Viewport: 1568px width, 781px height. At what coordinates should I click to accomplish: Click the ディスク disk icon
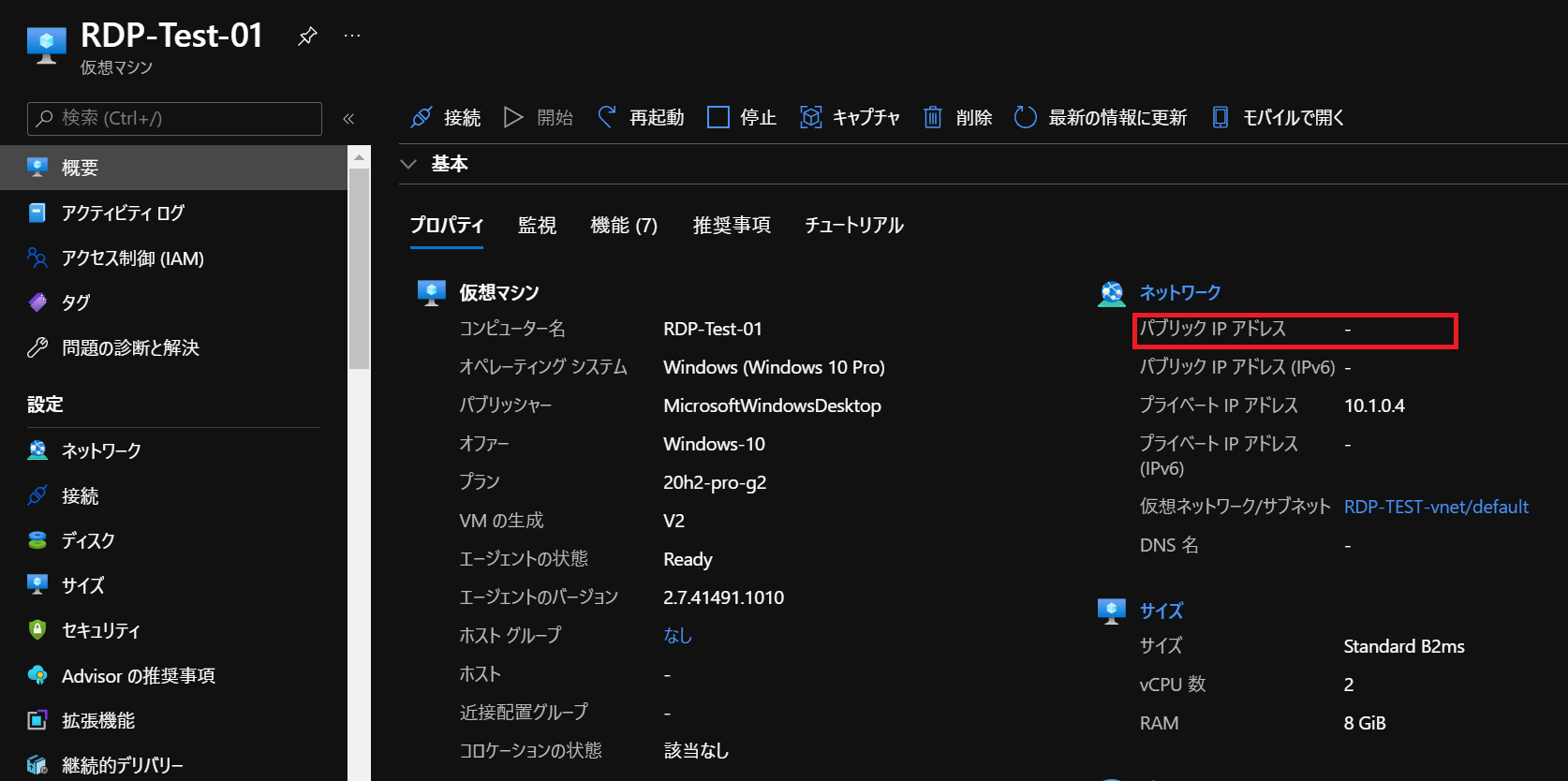tap(37, 540)
